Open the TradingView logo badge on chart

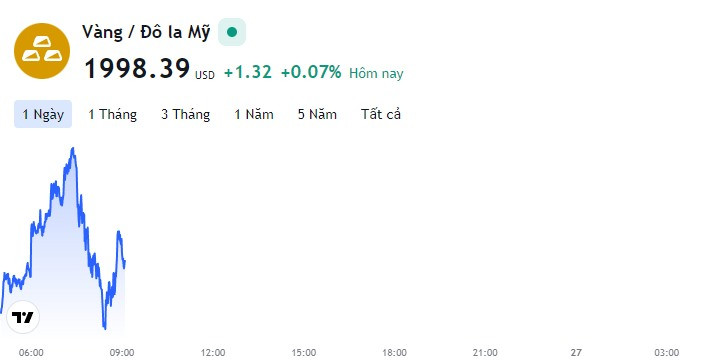pyautogui.click(x=23, y=317)
